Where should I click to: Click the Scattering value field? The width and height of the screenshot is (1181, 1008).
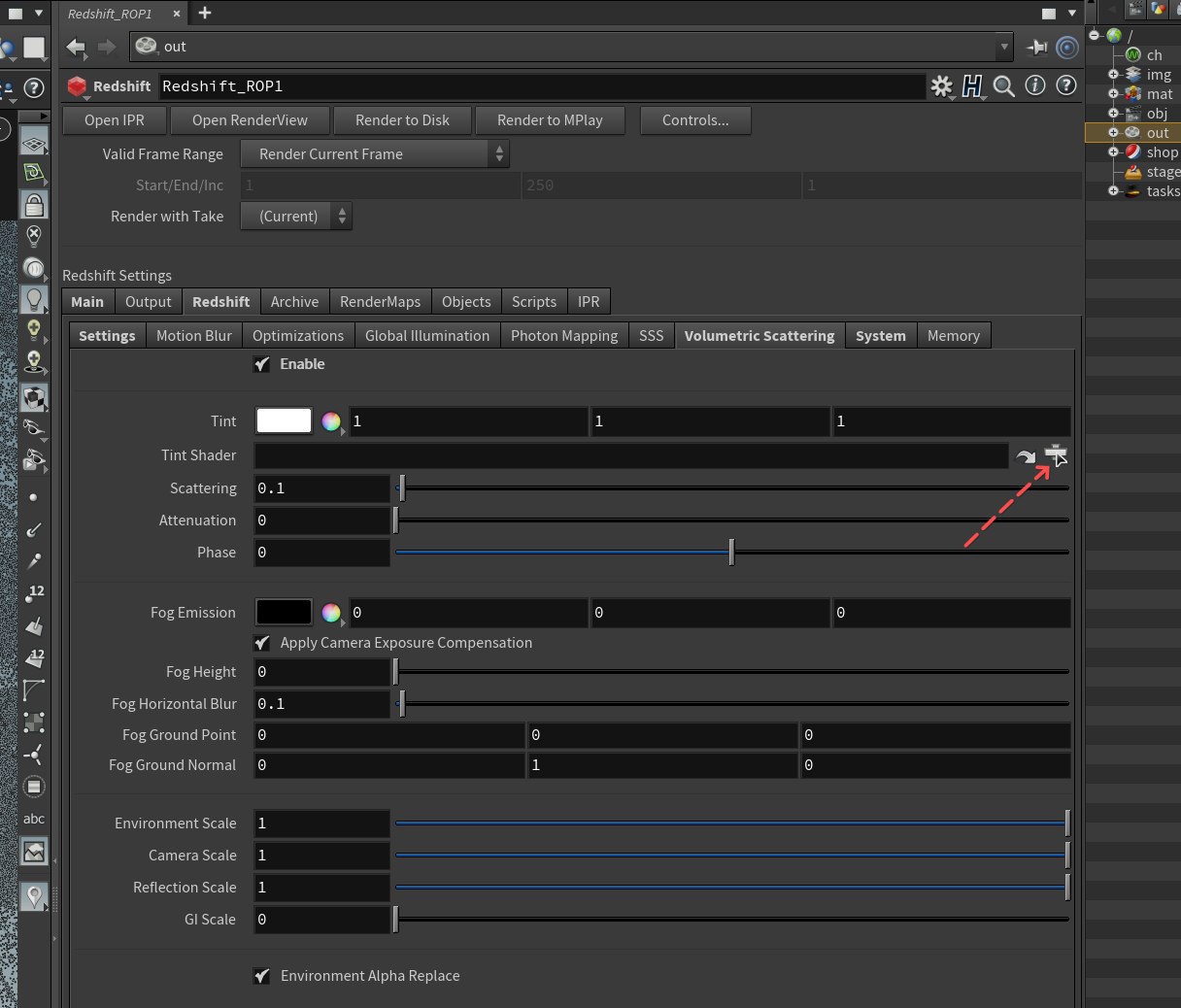point(321,488)
